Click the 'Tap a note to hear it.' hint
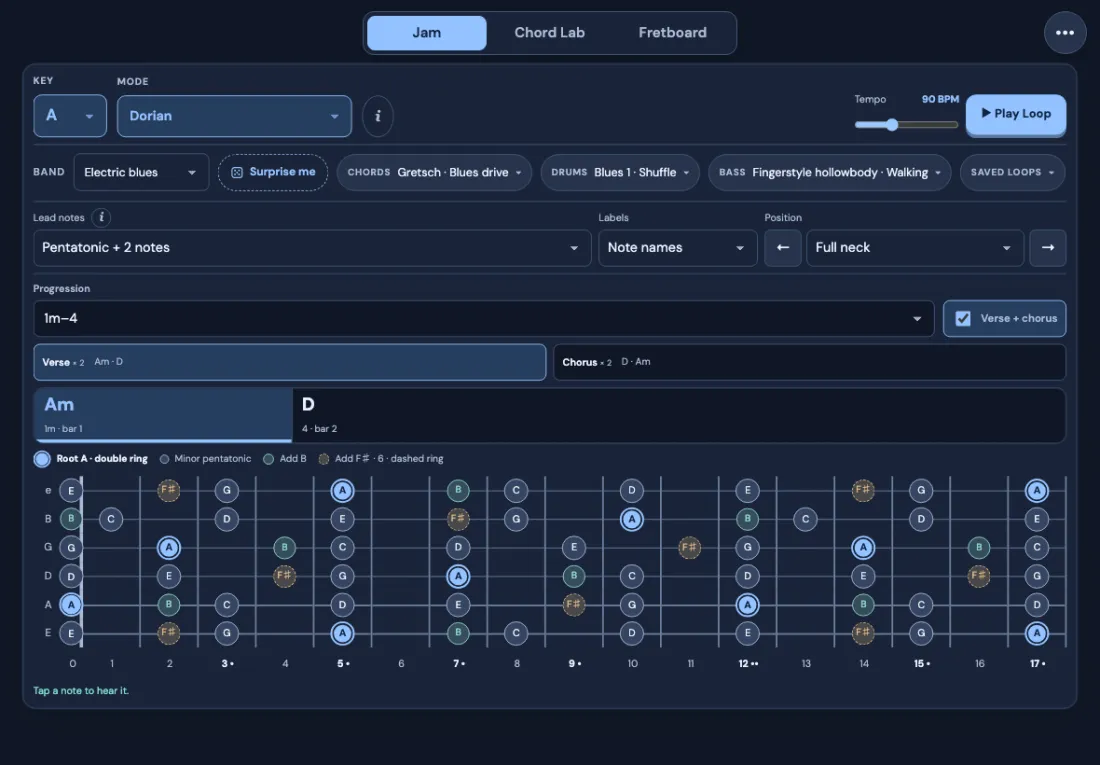 coord(81,691)
